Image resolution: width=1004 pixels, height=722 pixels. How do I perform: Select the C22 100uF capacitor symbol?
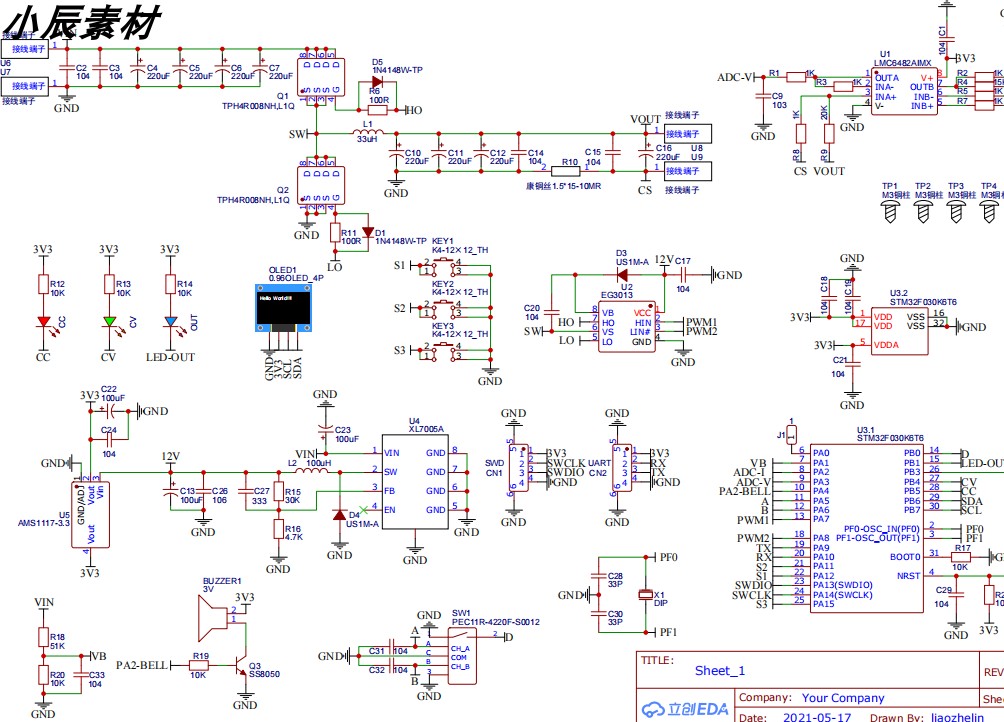click(x=110, y=411)
